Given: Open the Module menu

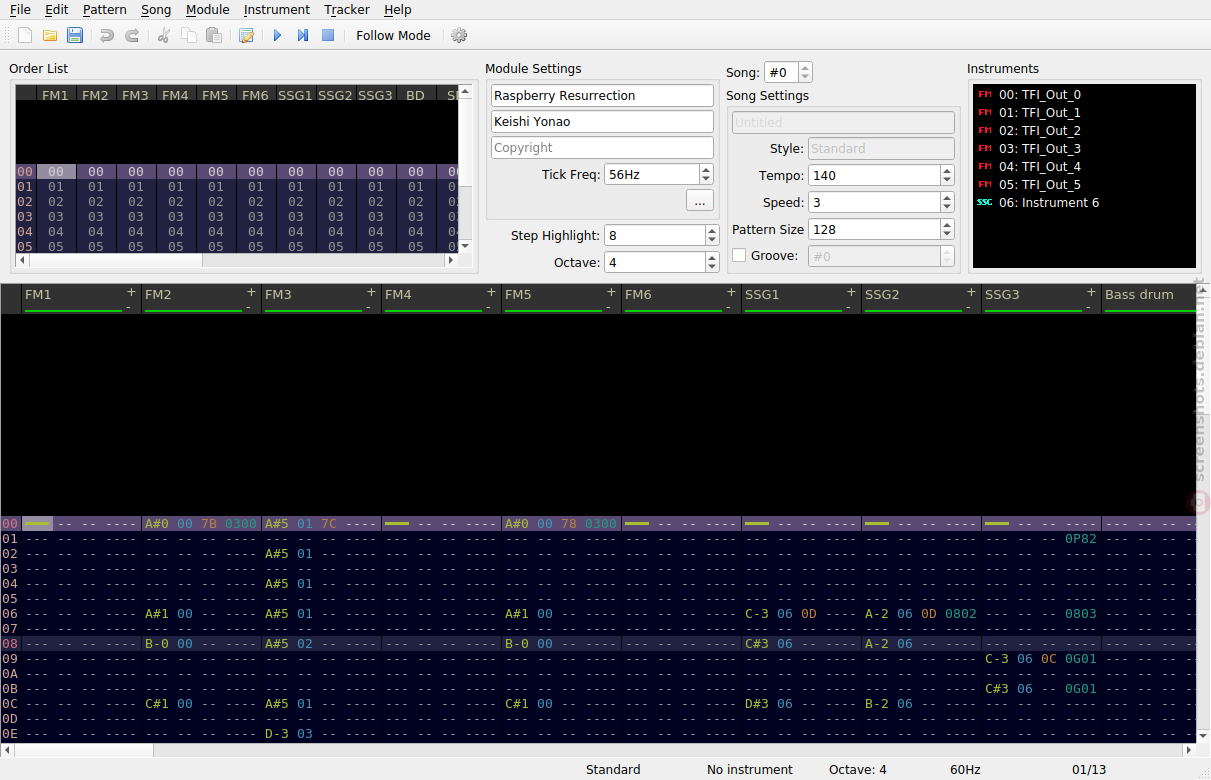Looking at the screenshot, I should click(208, 9).
